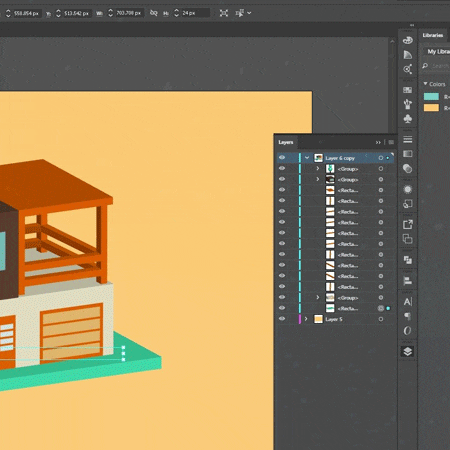
Task: Click the stepper arrows for the width value
Action: coord(110,13)
